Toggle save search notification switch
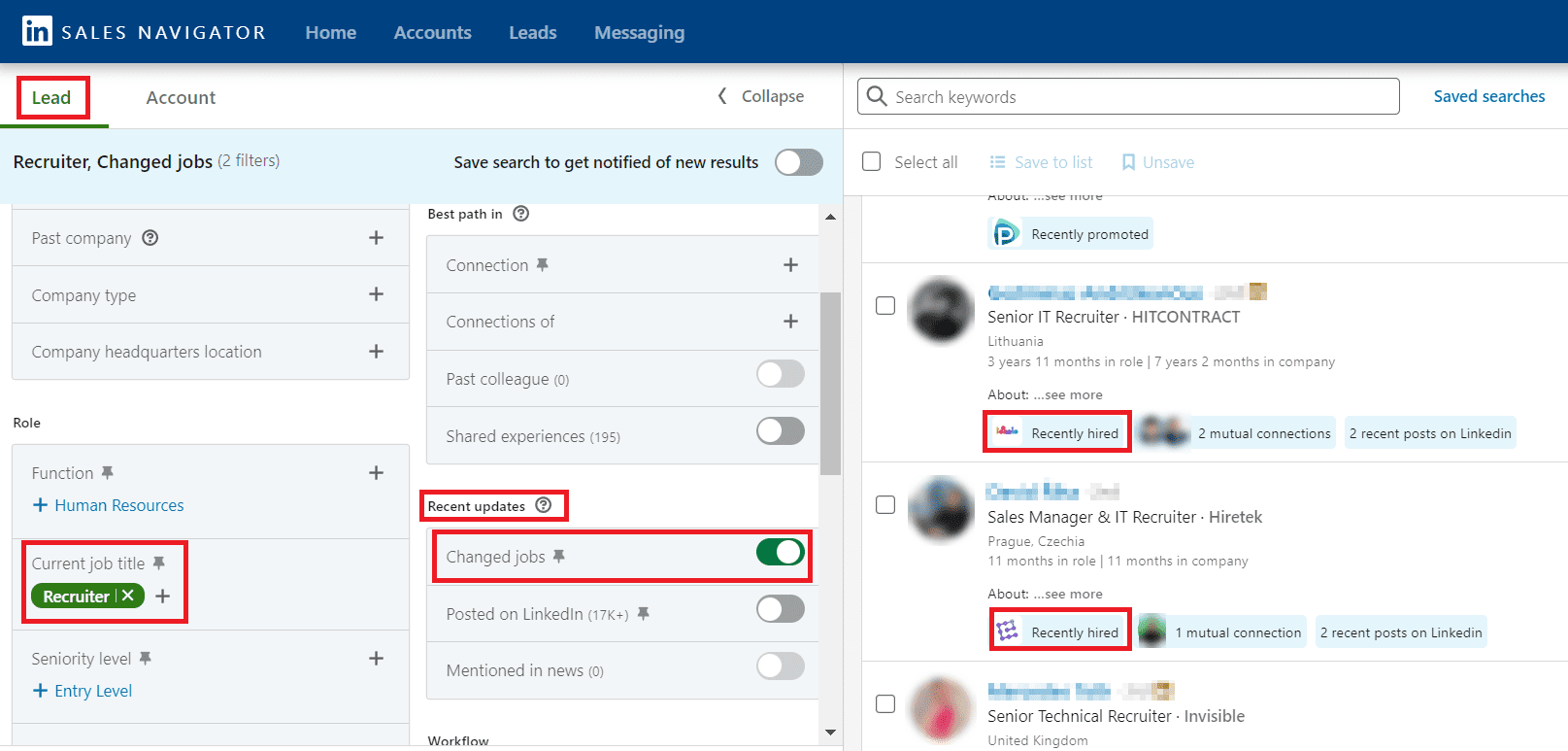1568x751 pixels. coord(798,162)
